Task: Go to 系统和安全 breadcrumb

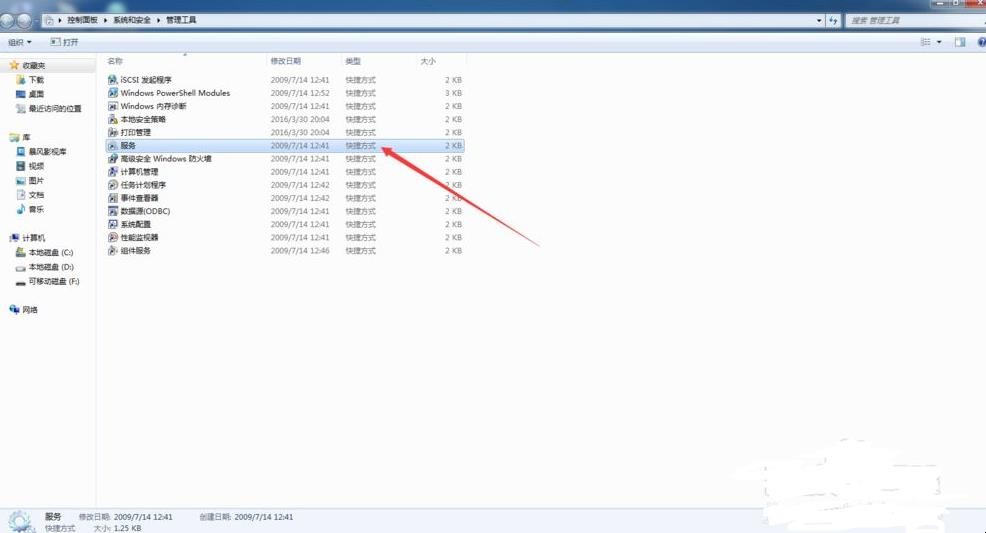Action: 132,20
